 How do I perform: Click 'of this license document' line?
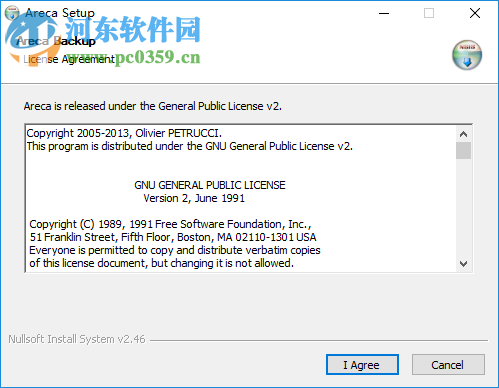click(x=162, y=263)
